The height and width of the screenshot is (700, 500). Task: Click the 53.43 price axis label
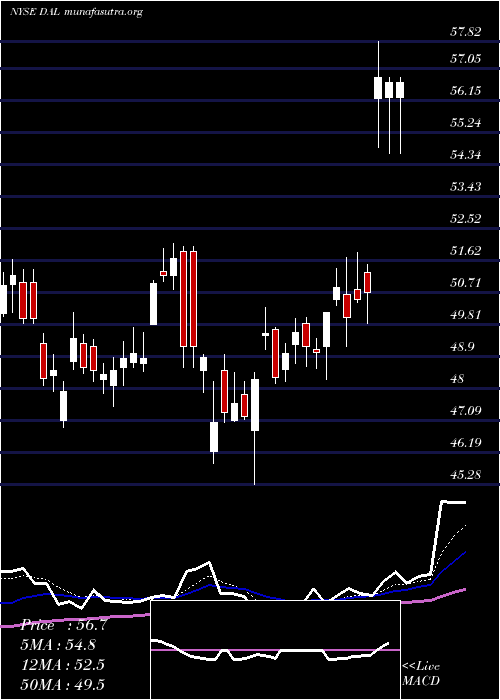466,187
